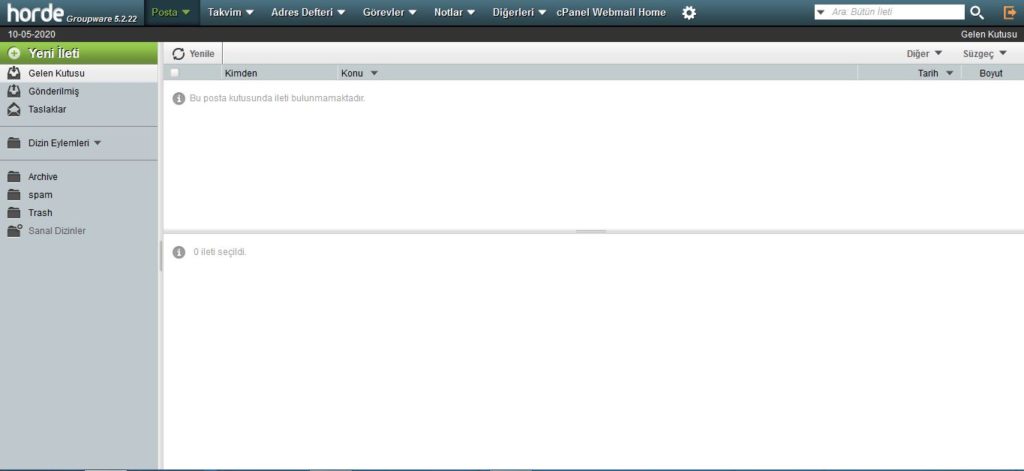Click the Archive folder icon
The height and width of the screenshot is (471, 1024).
(x=14, y=176)
